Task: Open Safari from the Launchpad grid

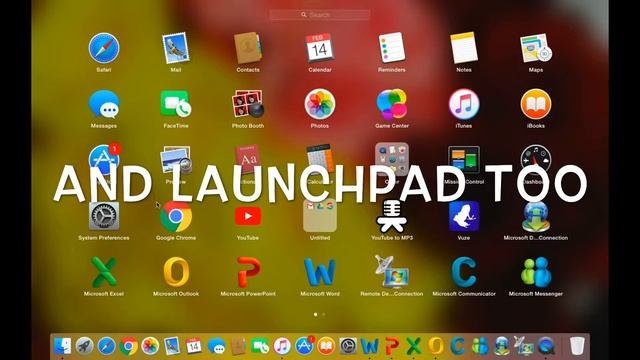Action: (x=104, y=48)
